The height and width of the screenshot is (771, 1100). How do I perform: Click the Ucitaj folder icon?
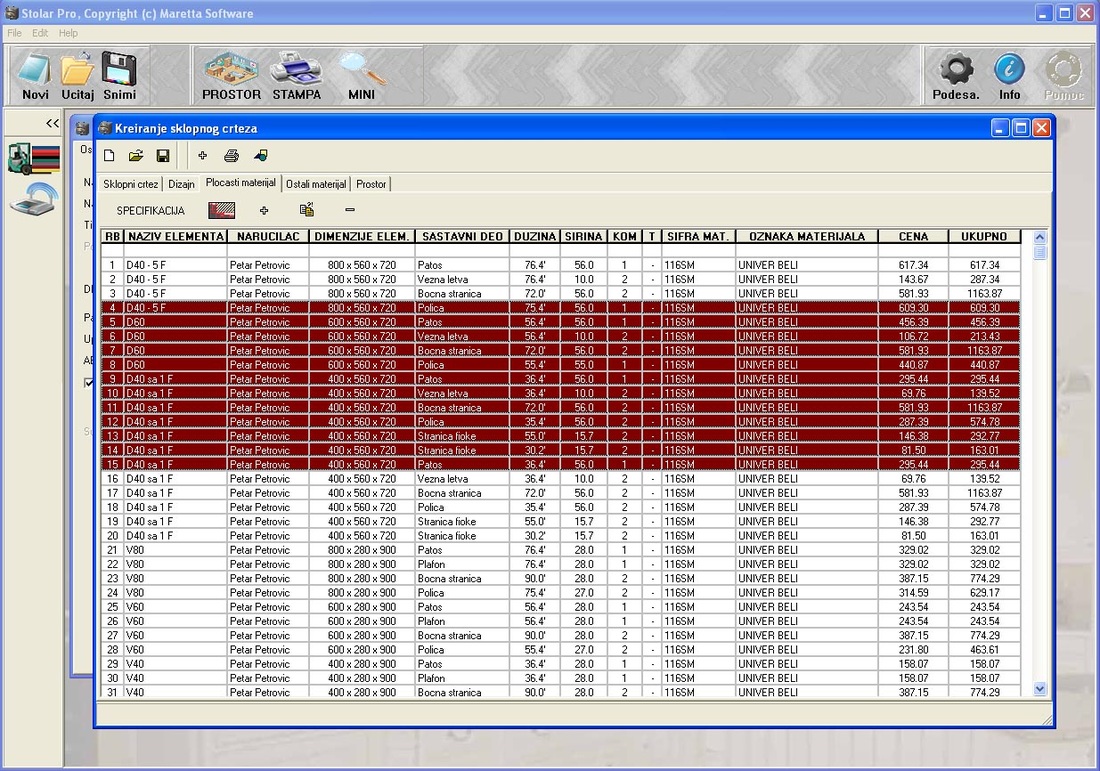(x=77, y=76)
